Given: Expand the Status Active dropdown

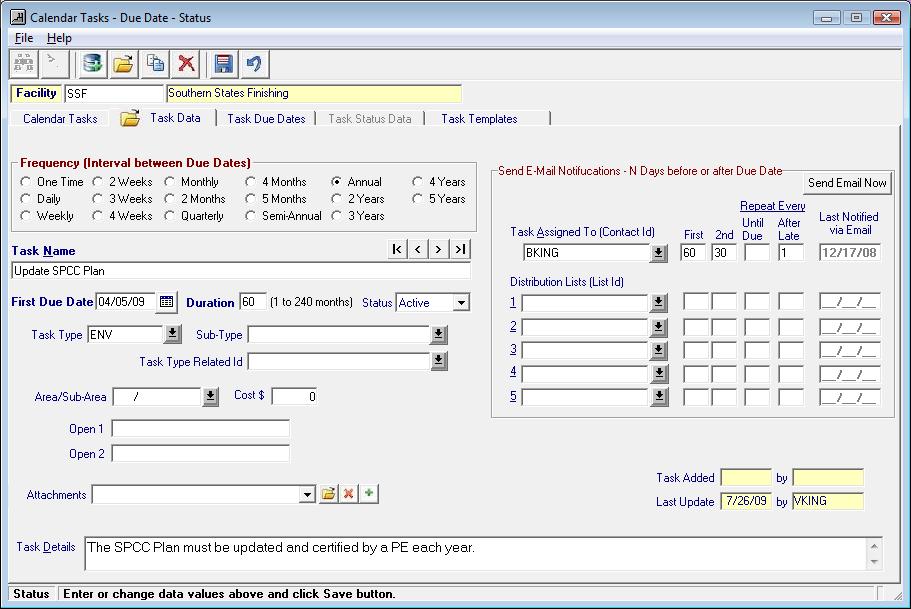Looking at the screenshot, I should (x=461, y=303).
